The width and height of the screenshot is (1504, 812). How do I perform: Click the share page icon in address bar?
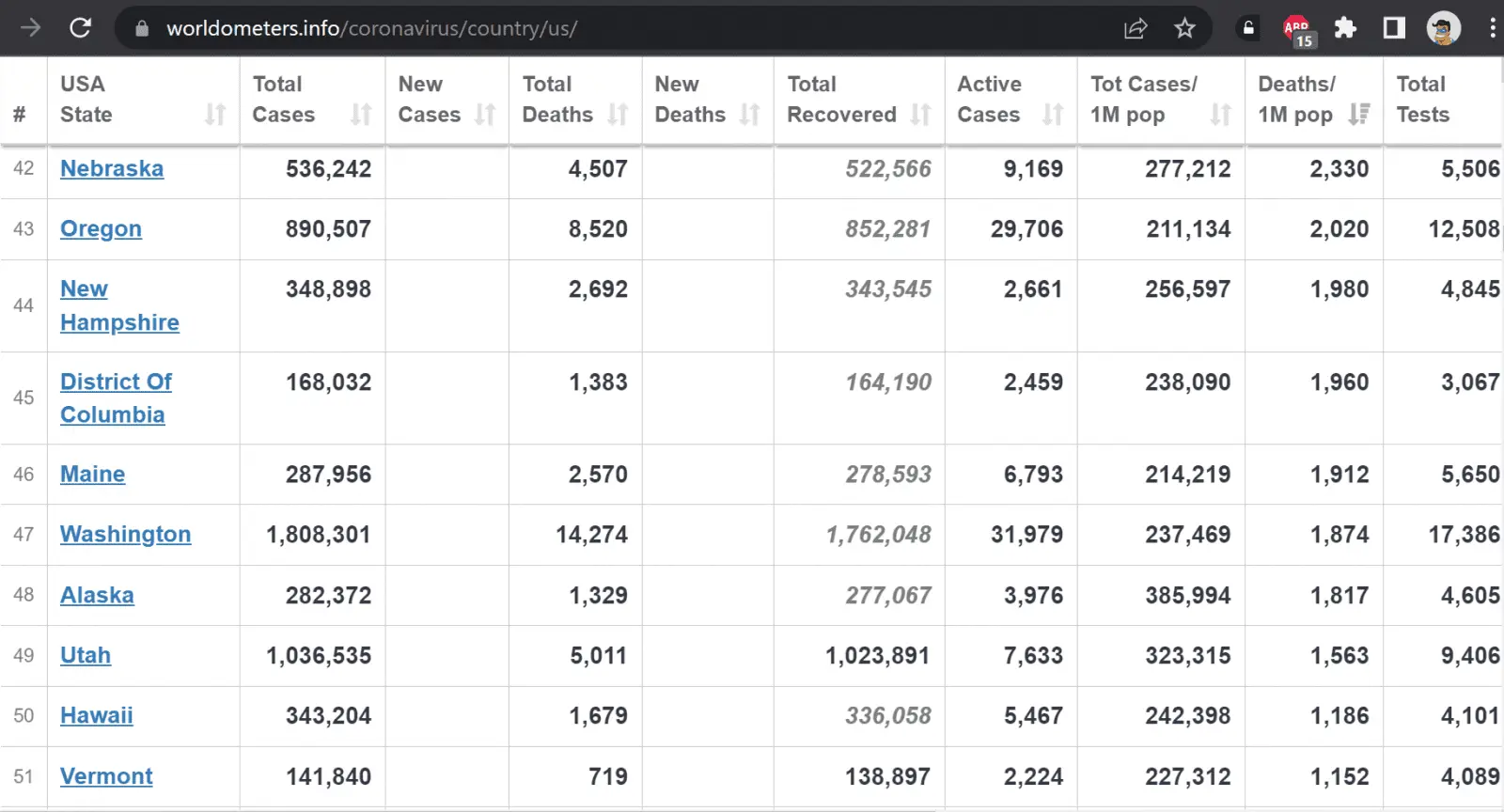point(1136,28)
